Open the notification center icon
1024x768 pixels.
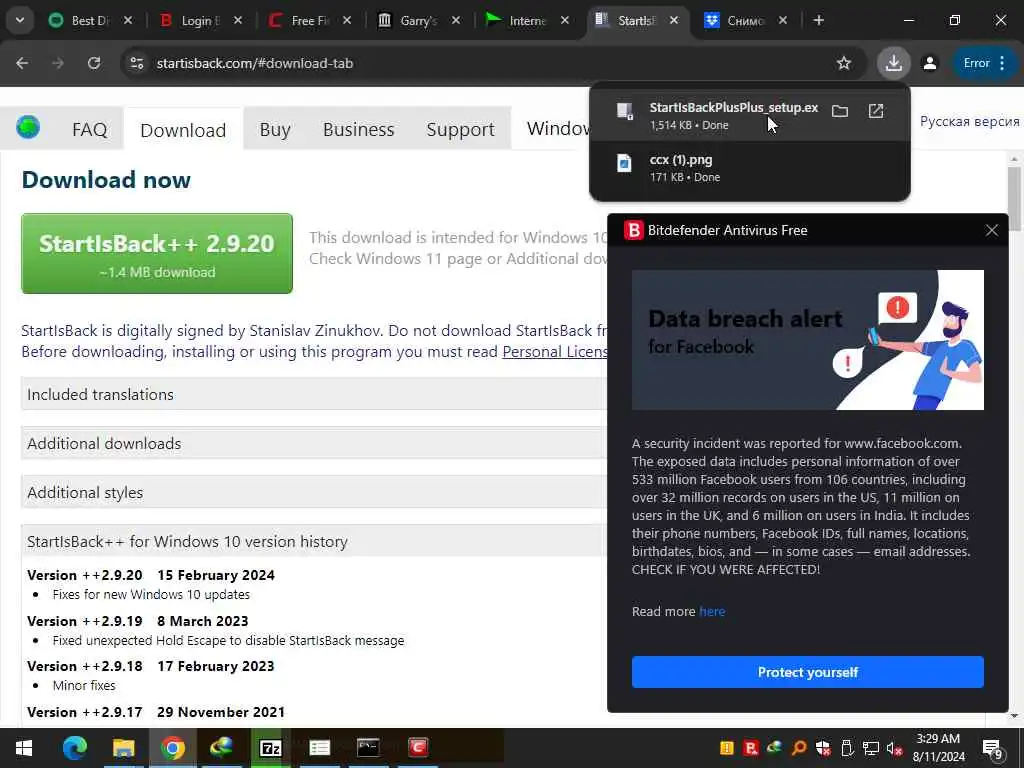(993, 749)
